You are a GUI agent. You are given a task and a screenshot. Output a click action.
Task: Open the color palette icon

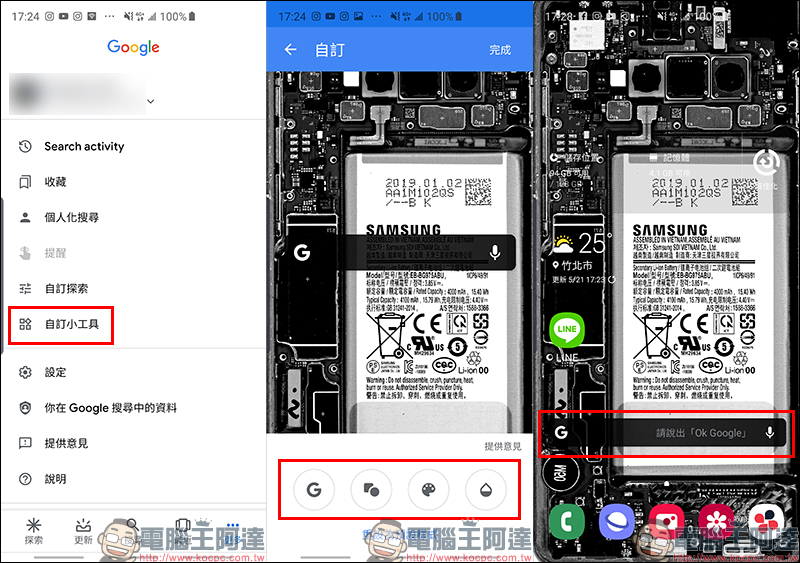(428, 489)
